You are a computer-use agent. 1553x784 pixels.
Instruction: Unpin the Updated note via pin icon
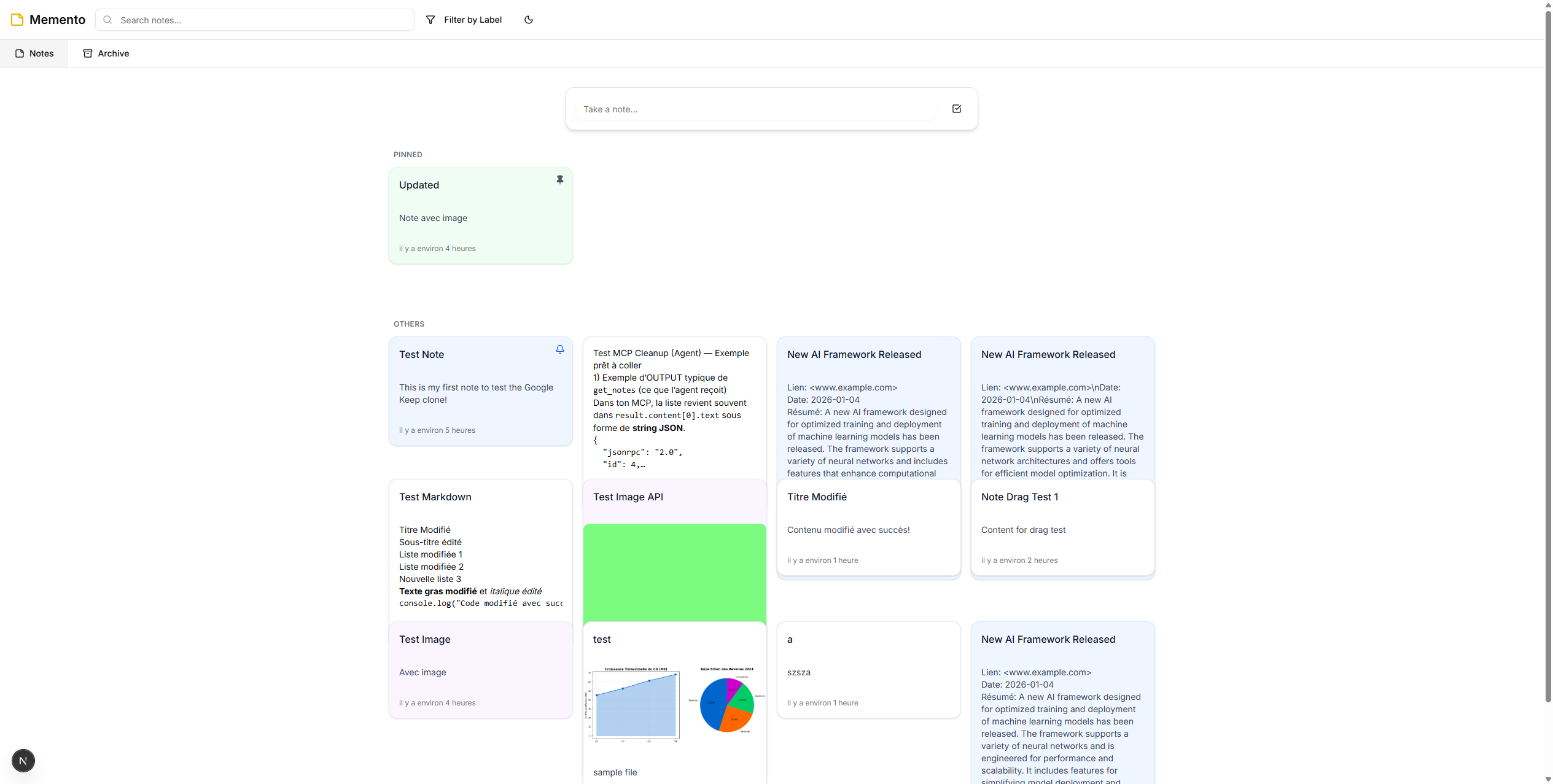[559, 180]
